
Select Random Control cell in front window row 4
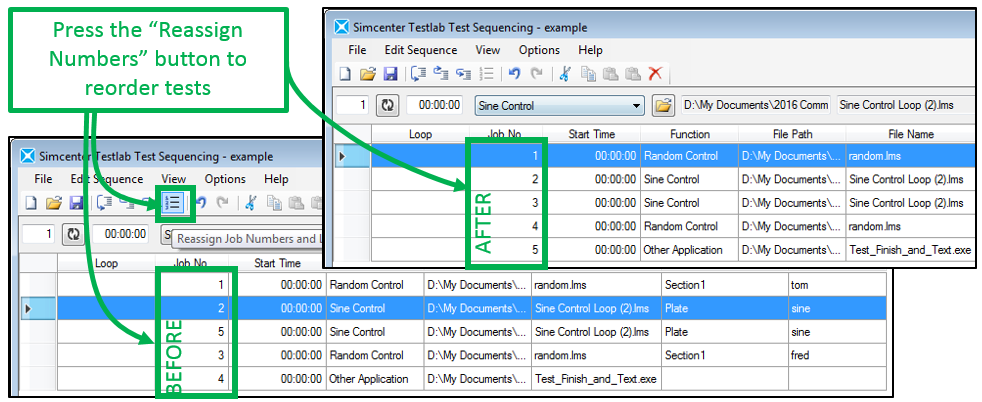(x=690, y=226)
